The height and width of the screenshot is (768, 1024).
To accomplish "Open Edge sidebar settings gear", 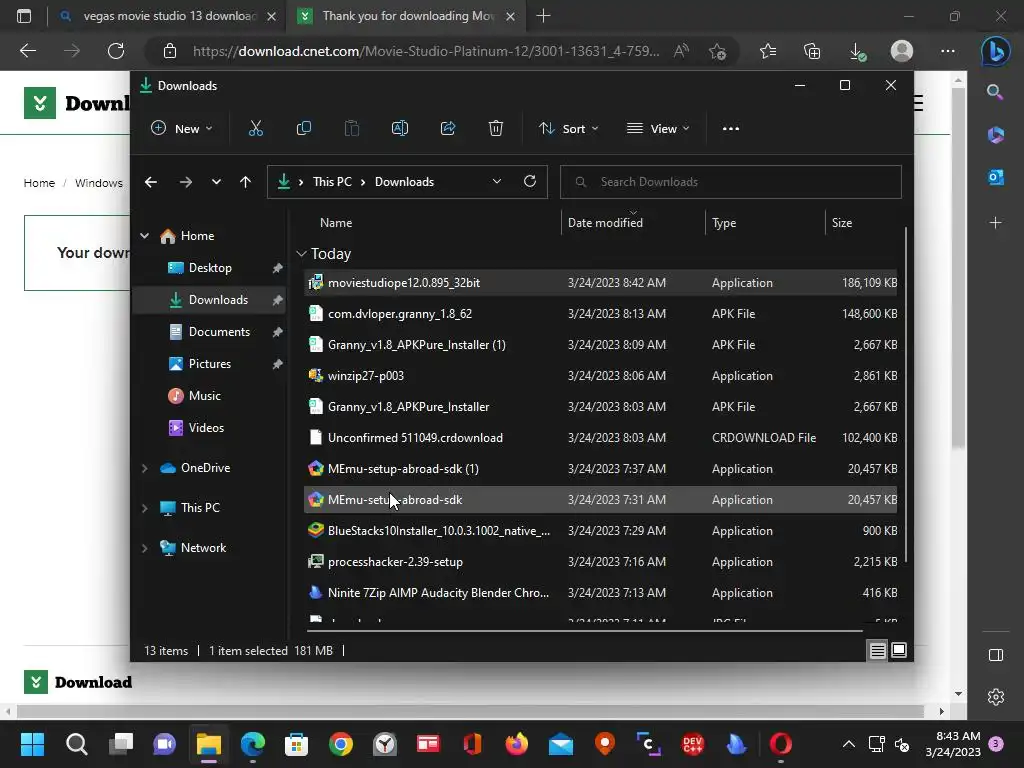I will click(996, 697).
